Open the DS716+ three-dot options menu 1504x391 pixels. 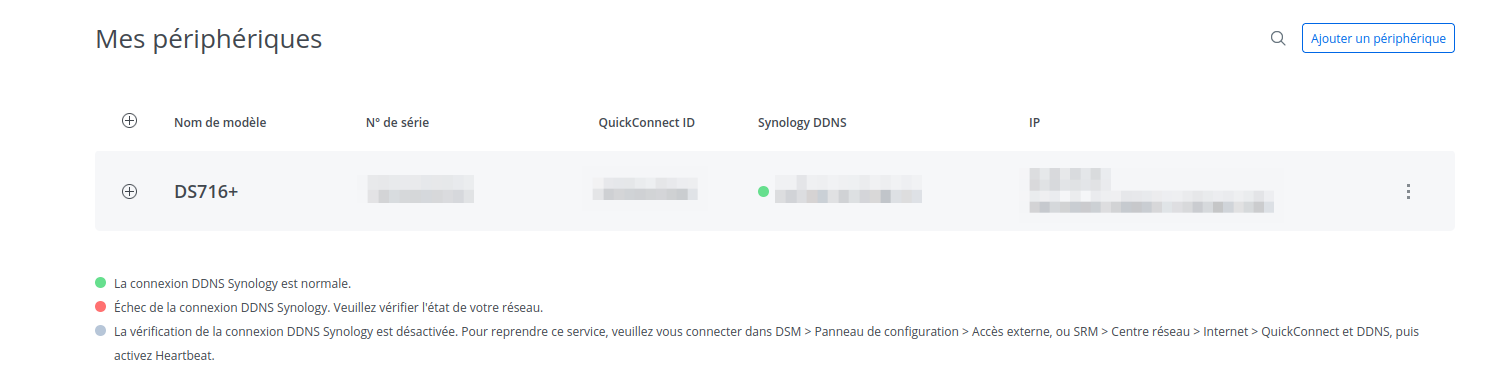pyautogui.click(x=1408, y=191)
